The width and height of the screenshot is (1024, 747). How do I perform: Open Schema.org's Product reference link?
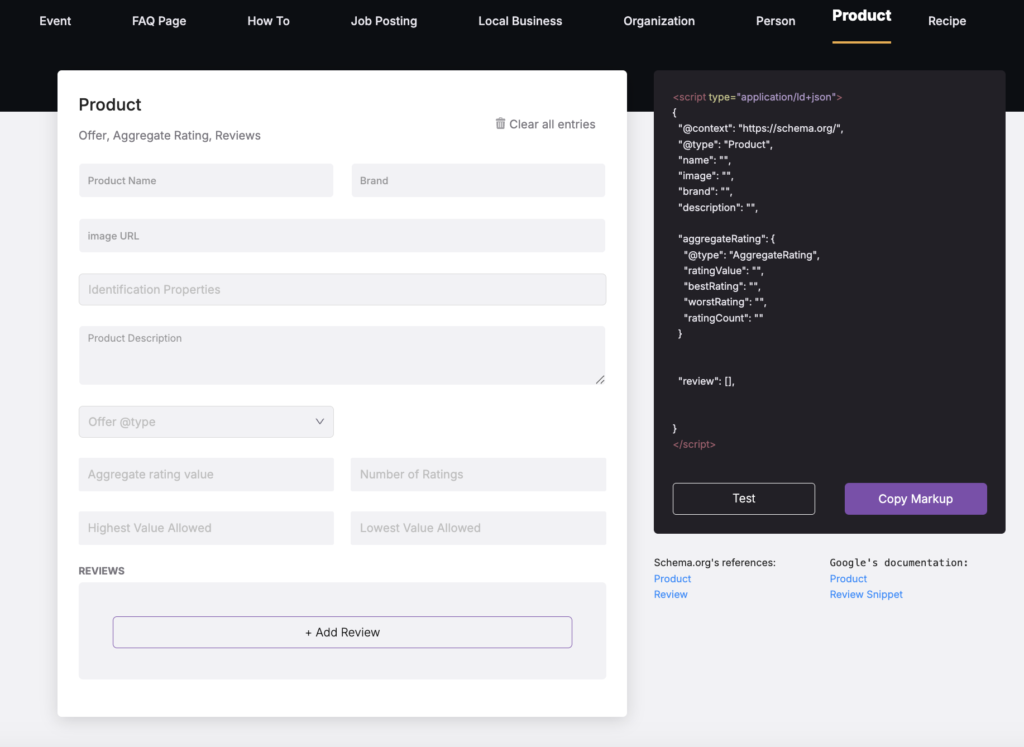pyautogui.click(x=672, y=579)
